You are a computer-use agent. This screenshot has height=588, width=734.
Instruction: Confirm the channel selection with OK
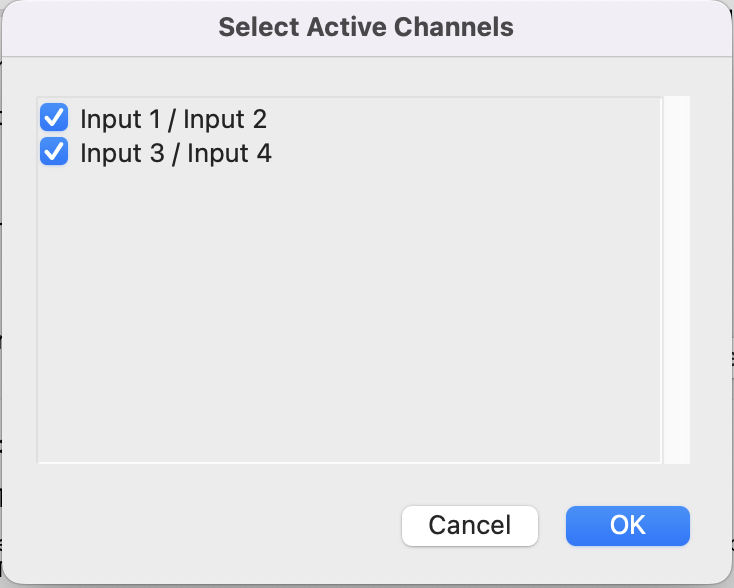(627, 525)
